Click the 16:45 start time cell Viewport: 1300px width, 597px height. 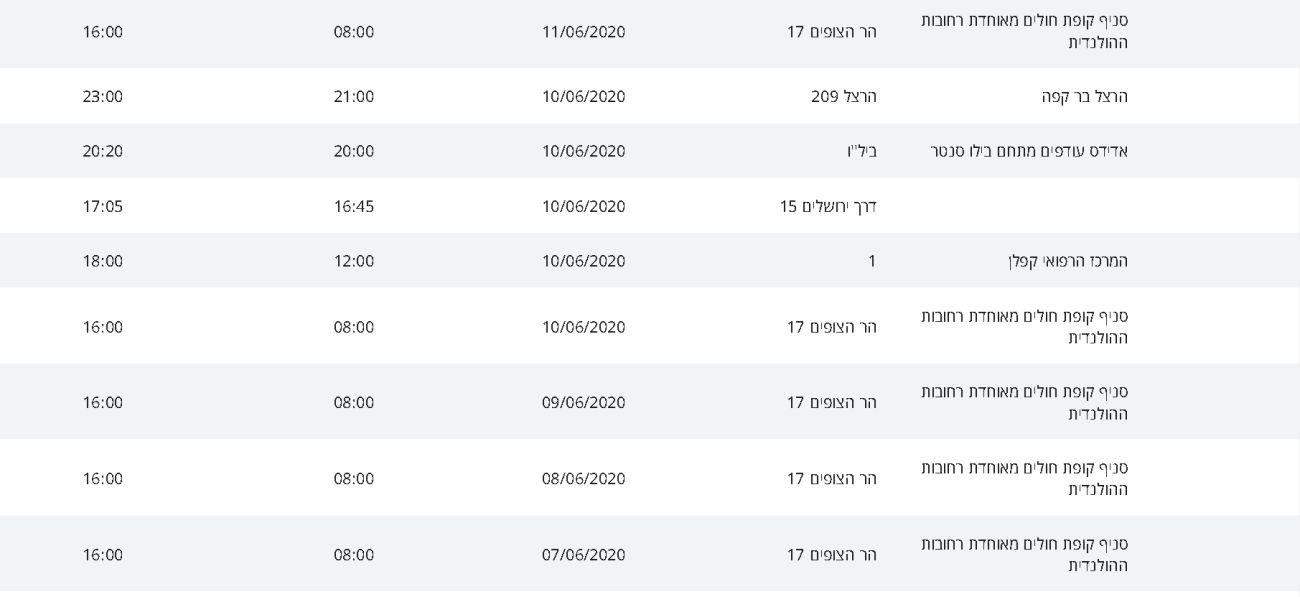click(x=354, y=207)
